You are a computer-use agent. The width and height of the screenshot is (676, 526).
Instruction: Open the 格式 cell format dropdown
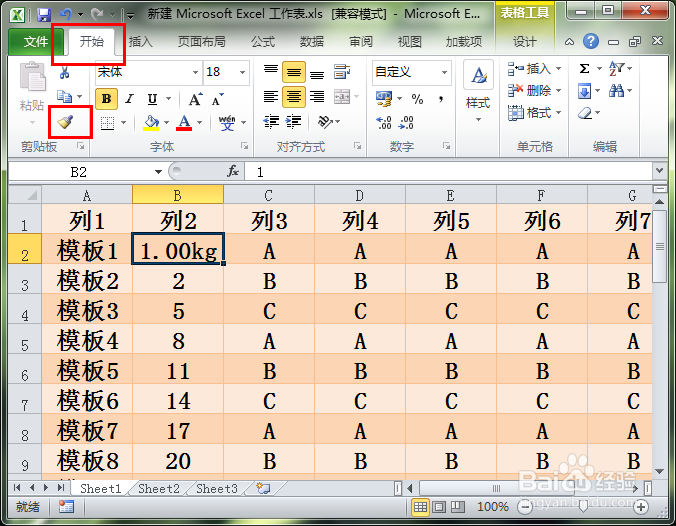click(535, 113)
